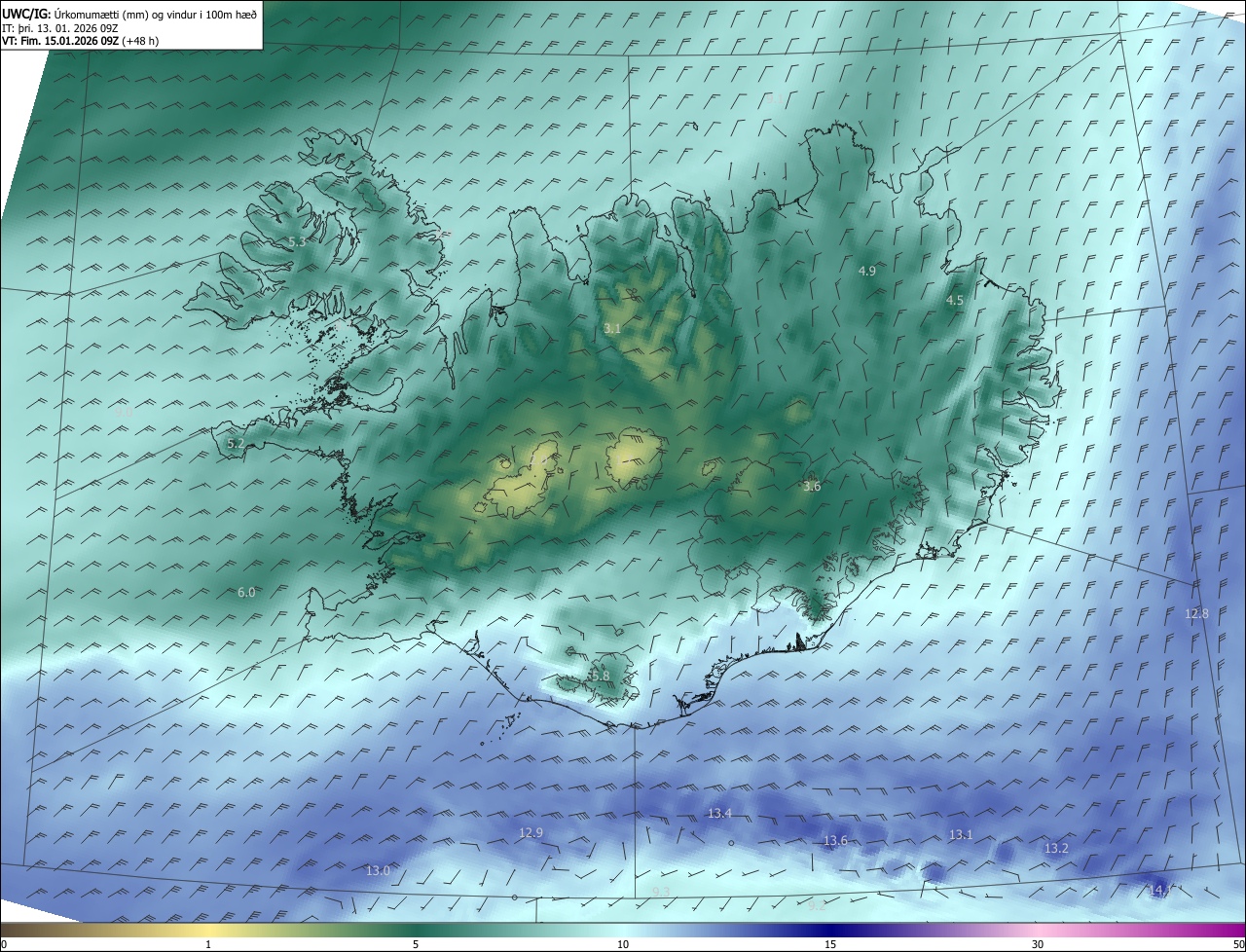
Task: Click the faint 9.3 value near the bottom
Action: pyautogui.click(x=661, y=892)
